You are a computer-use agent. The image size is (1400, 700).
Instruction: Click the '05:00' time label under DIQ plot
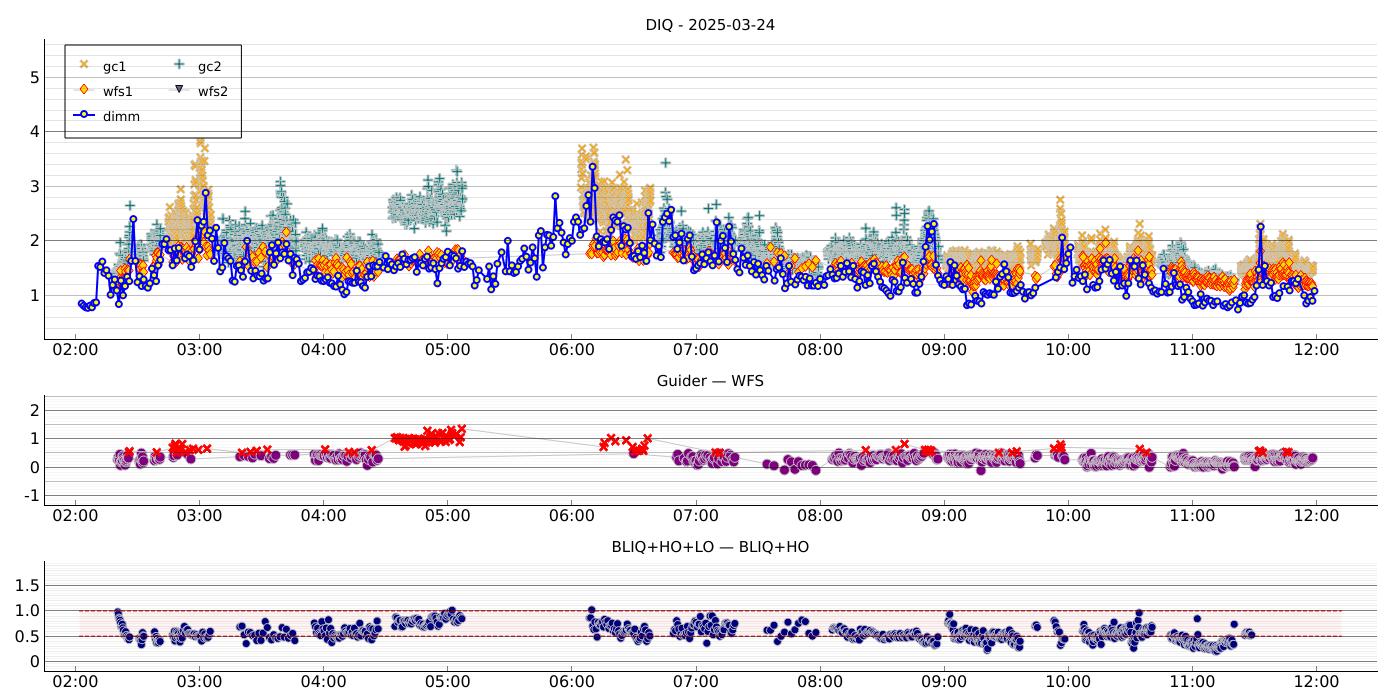pos(447,350)
